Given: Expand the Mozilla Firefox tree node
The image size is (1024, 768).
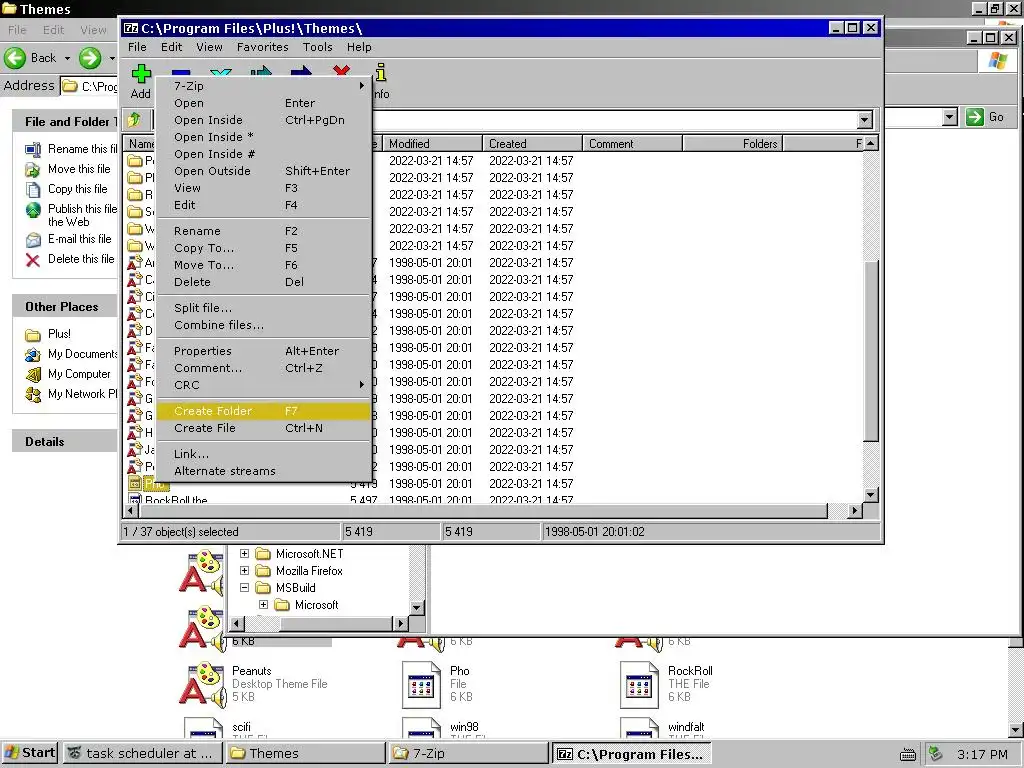Looking at the screenshot, I should pyautogui.click(x=244, y=570).
